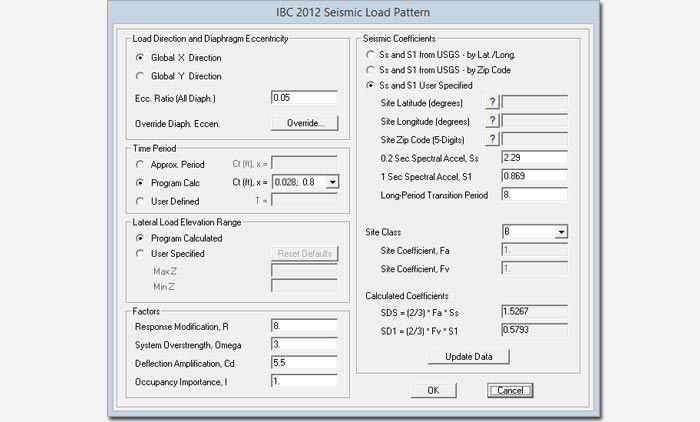Click the Site Coefficient Fv field
Screen dimensions: 700x422
(535, 268)
